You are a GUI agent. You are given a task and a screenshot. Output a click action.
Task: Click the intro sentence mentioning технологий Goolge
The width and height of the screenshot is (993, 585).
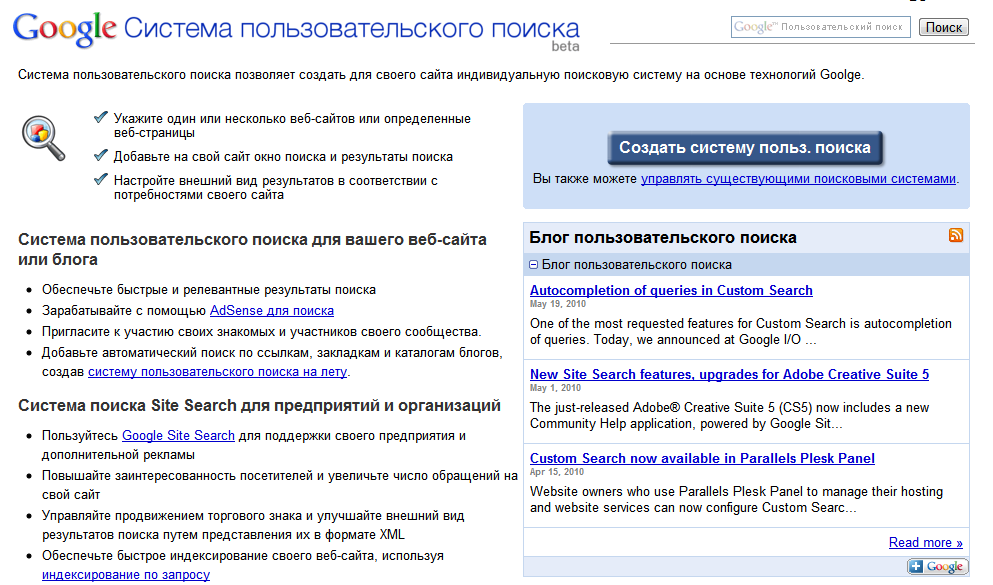pos(441,75)
